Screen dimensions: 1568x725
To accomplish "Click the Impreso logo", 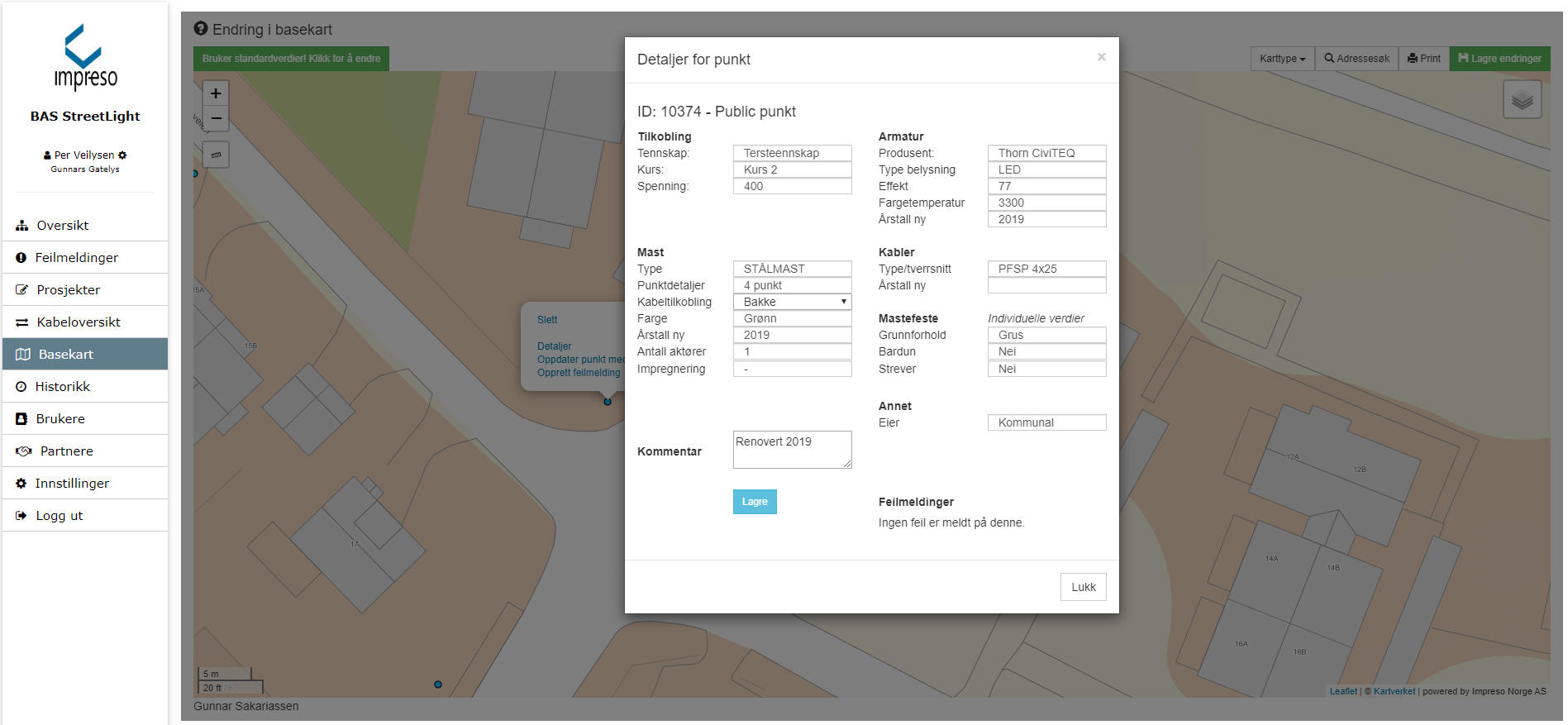I will 85,58.
